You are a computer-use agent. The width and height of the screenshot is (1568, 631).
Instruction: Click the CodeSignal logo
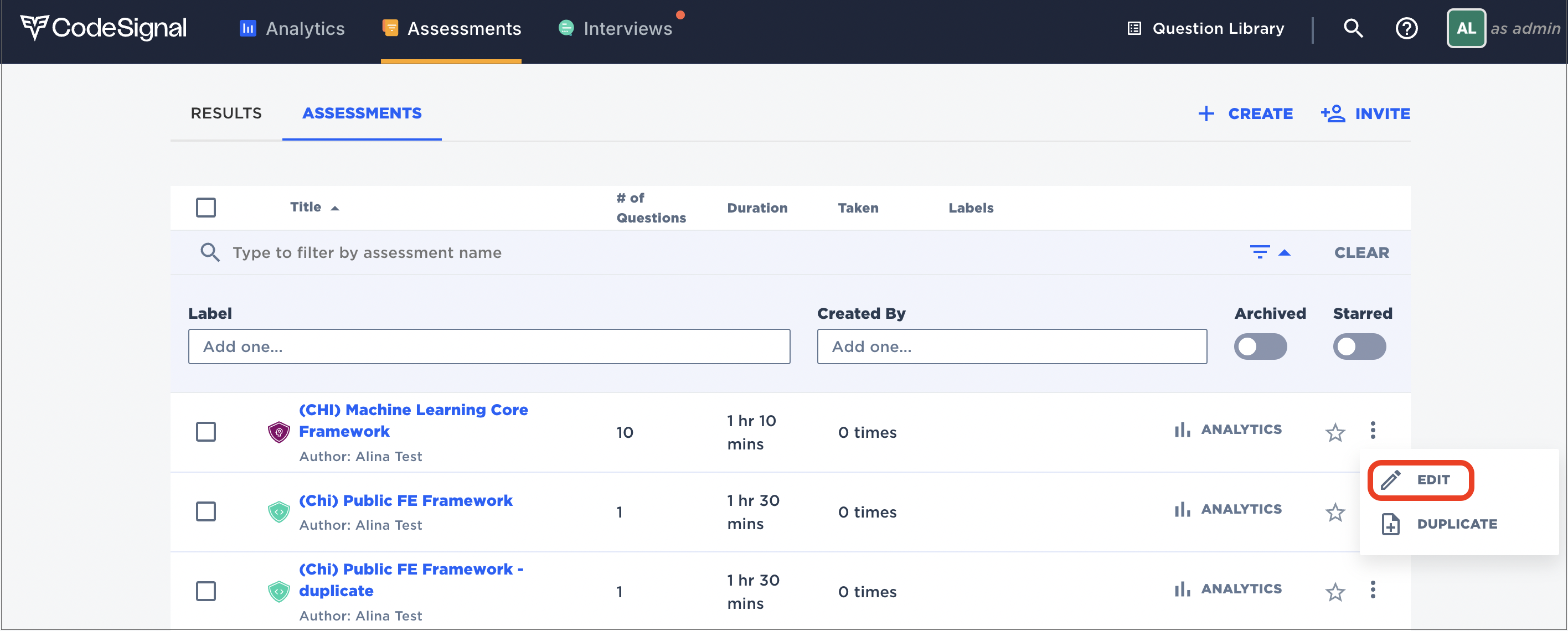click(x=104, y=28)
